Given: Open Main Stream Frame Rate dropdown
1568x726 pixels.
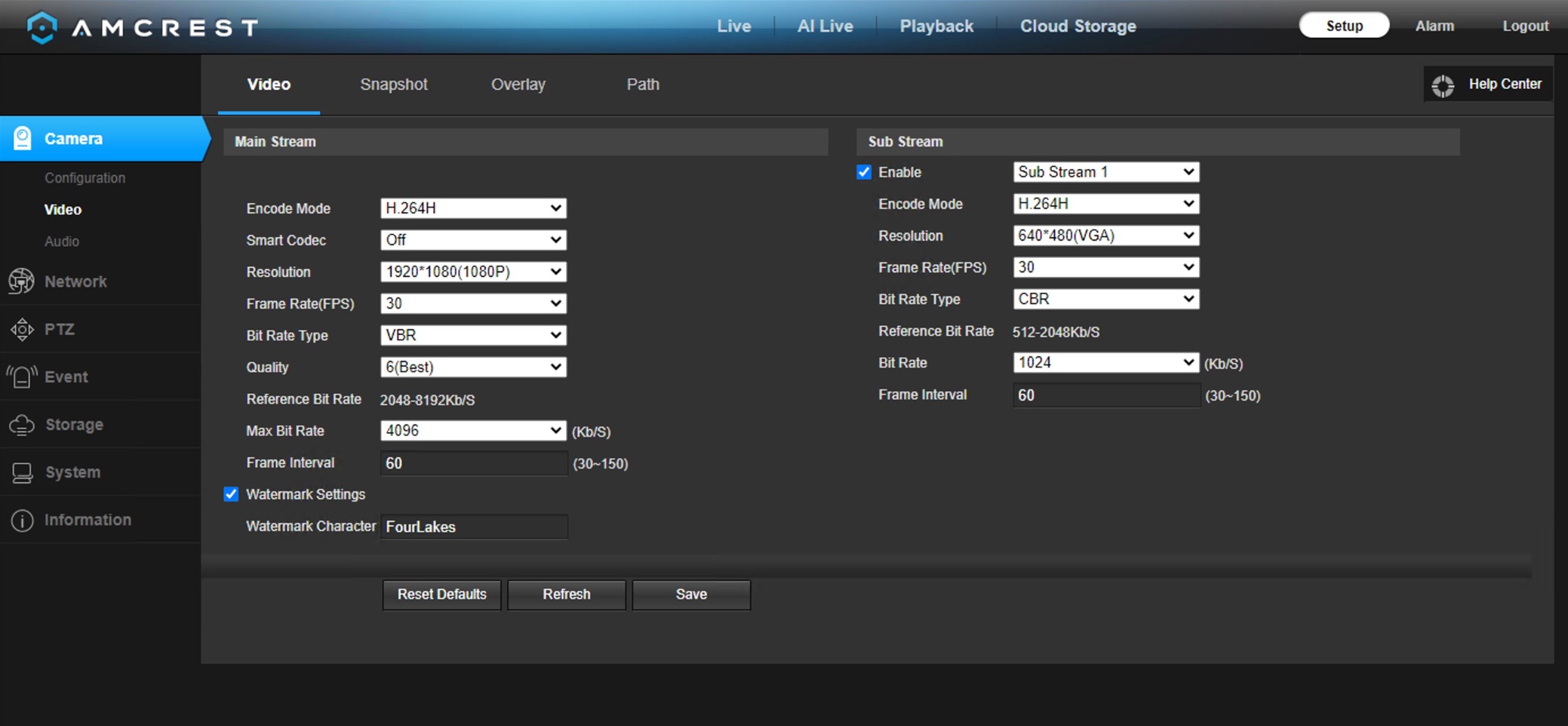Looking at the screenshot, I should (473, 303).
